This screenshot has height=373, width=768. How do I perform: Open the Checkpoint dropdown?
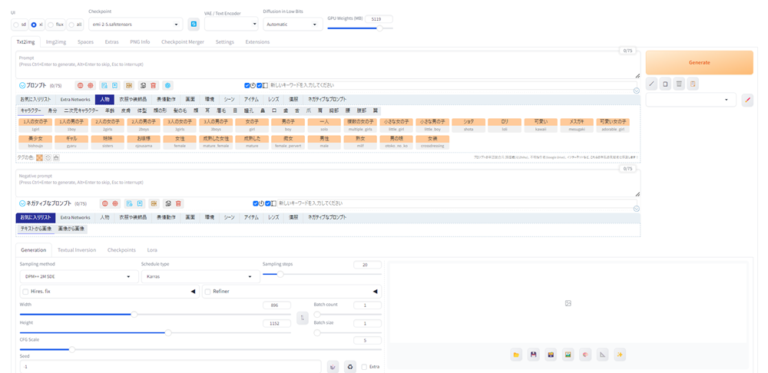(136, 24)
